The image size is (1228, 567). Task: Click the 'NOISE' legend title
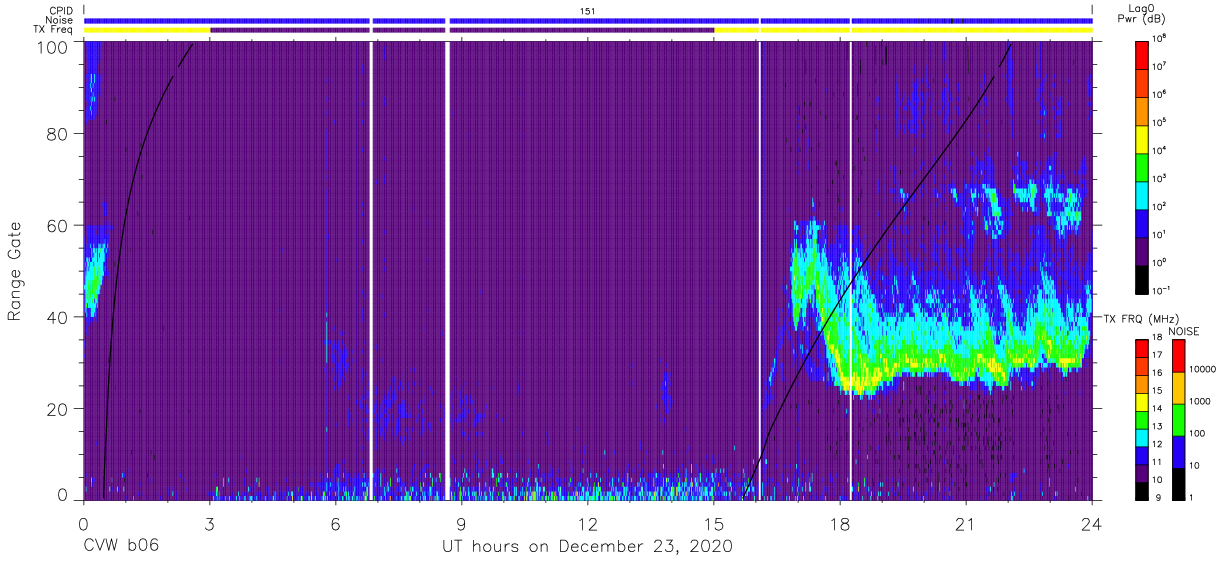point(1186,331)
